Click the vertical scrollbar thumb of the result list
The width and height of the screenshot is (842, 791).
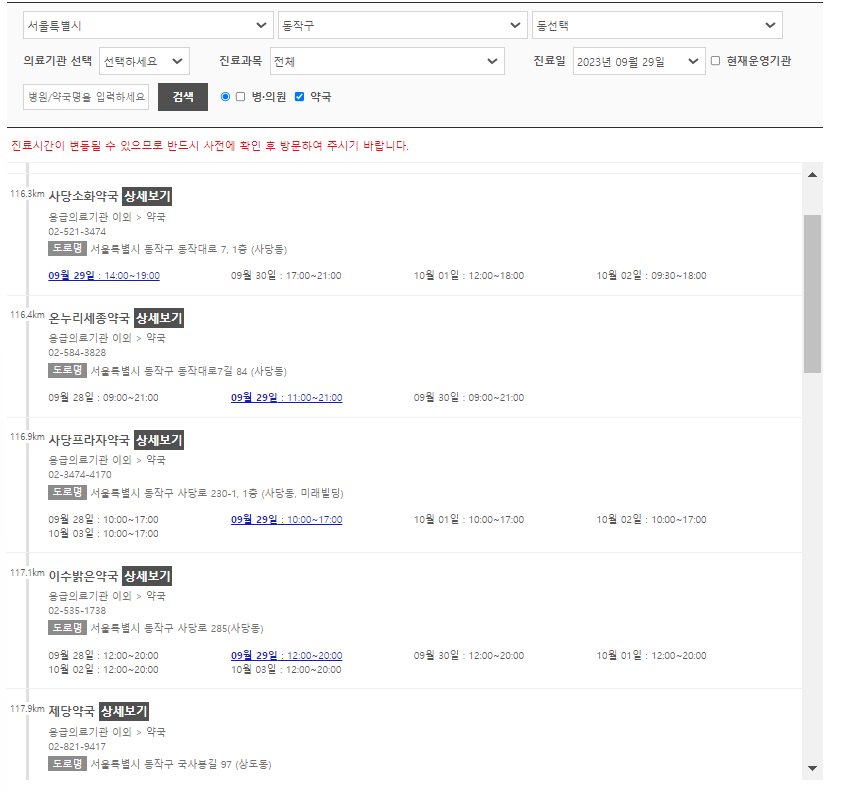tap(812, 294)
